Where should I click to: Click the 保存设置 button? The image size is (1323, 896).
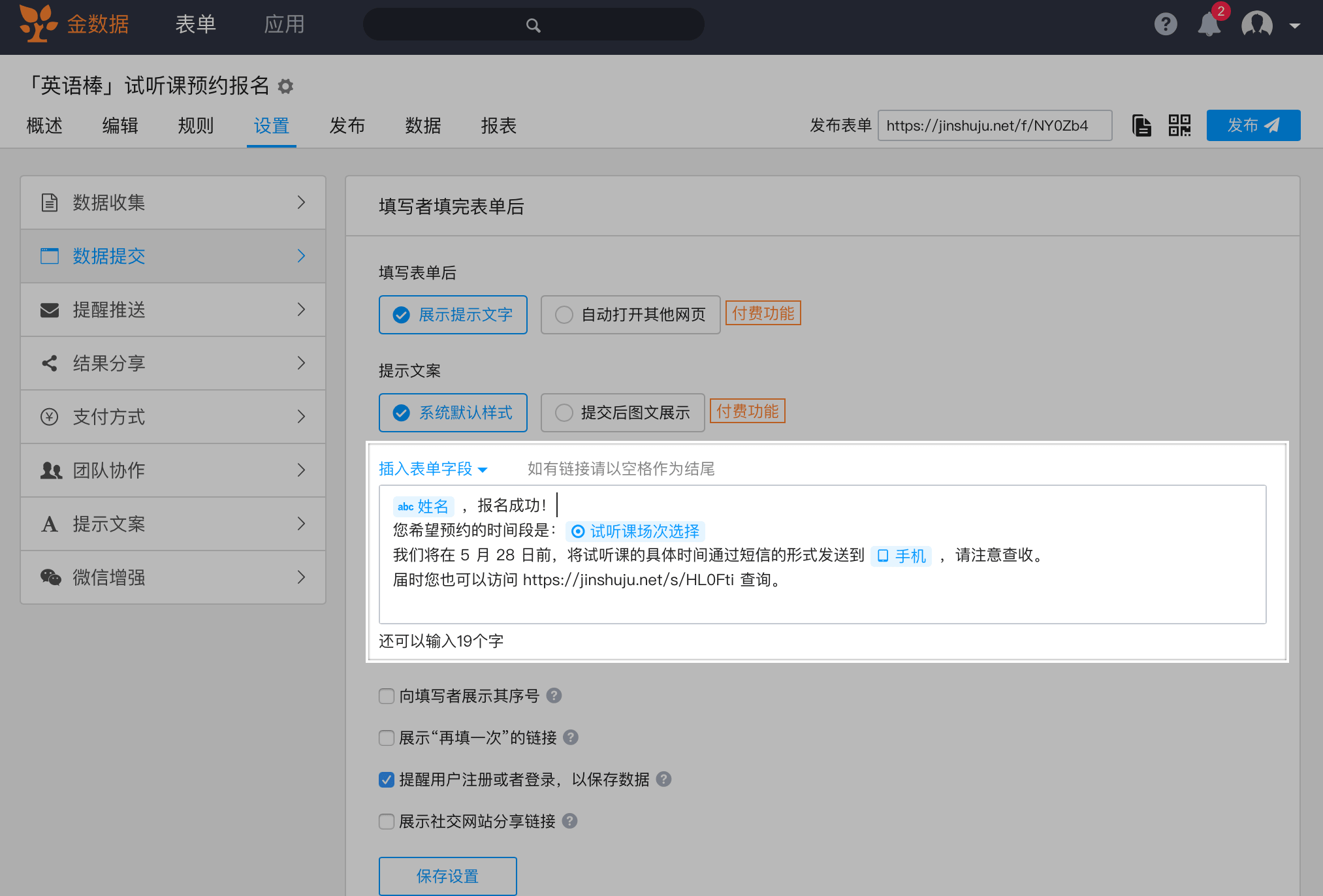click(447, 876)
